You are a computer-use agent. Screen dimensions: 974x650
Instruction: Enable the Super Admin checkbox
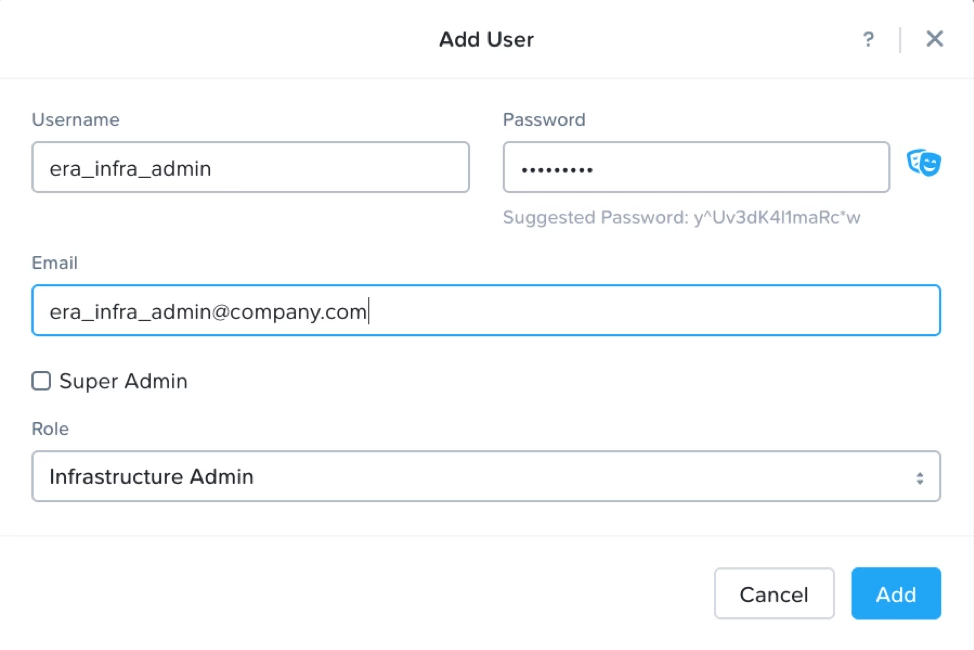[41, 381]
